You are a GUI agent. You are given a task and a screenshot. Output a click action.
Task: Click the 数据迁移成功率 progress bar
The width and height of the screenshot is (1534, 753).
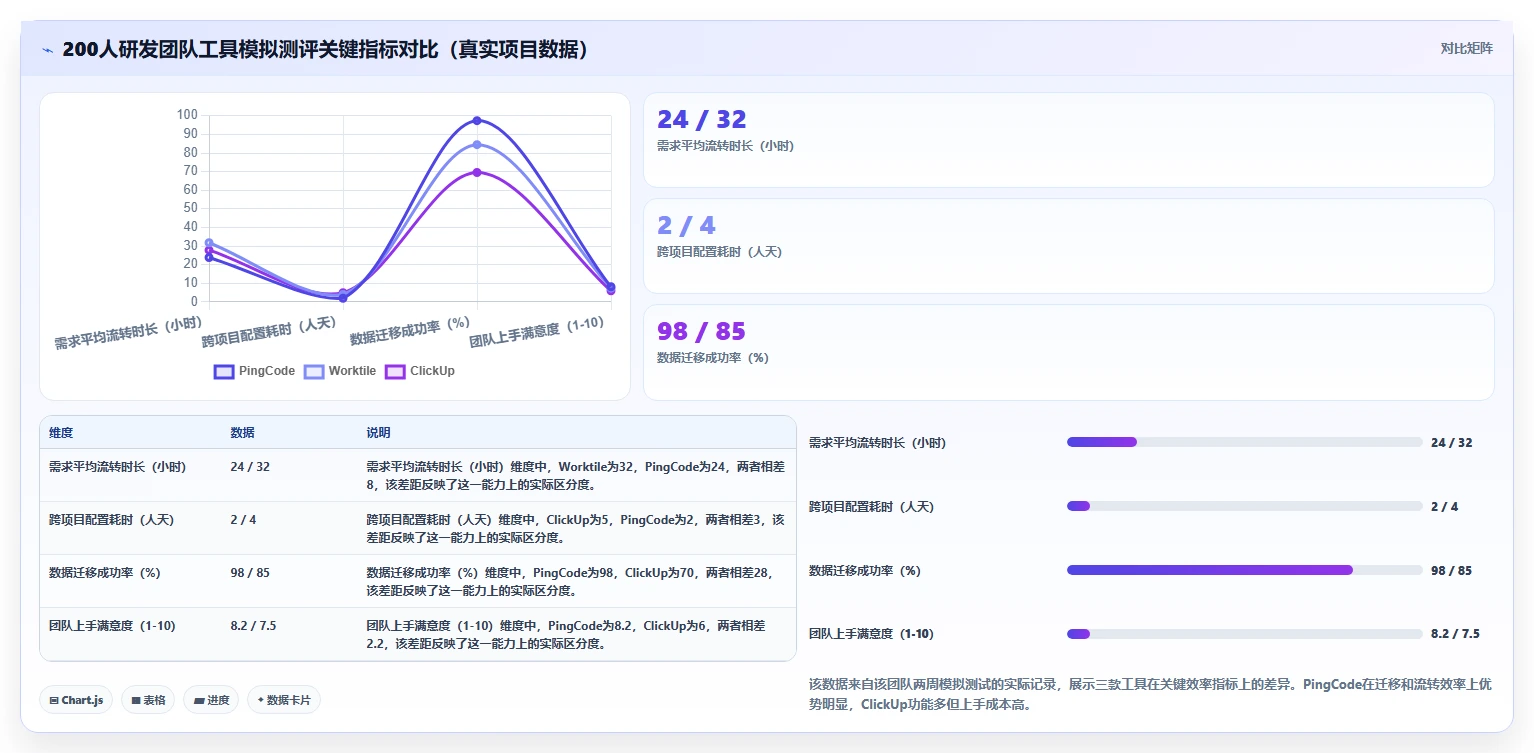coord(1245,570)
